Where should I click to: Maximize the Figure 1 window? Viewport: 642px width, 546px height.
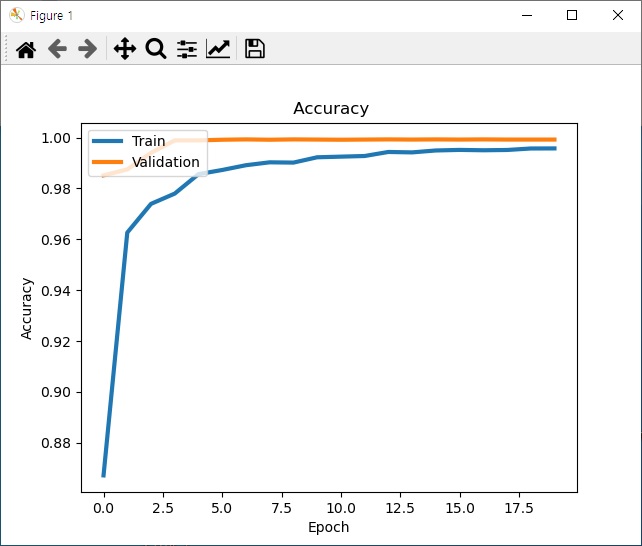click(572, 15)
